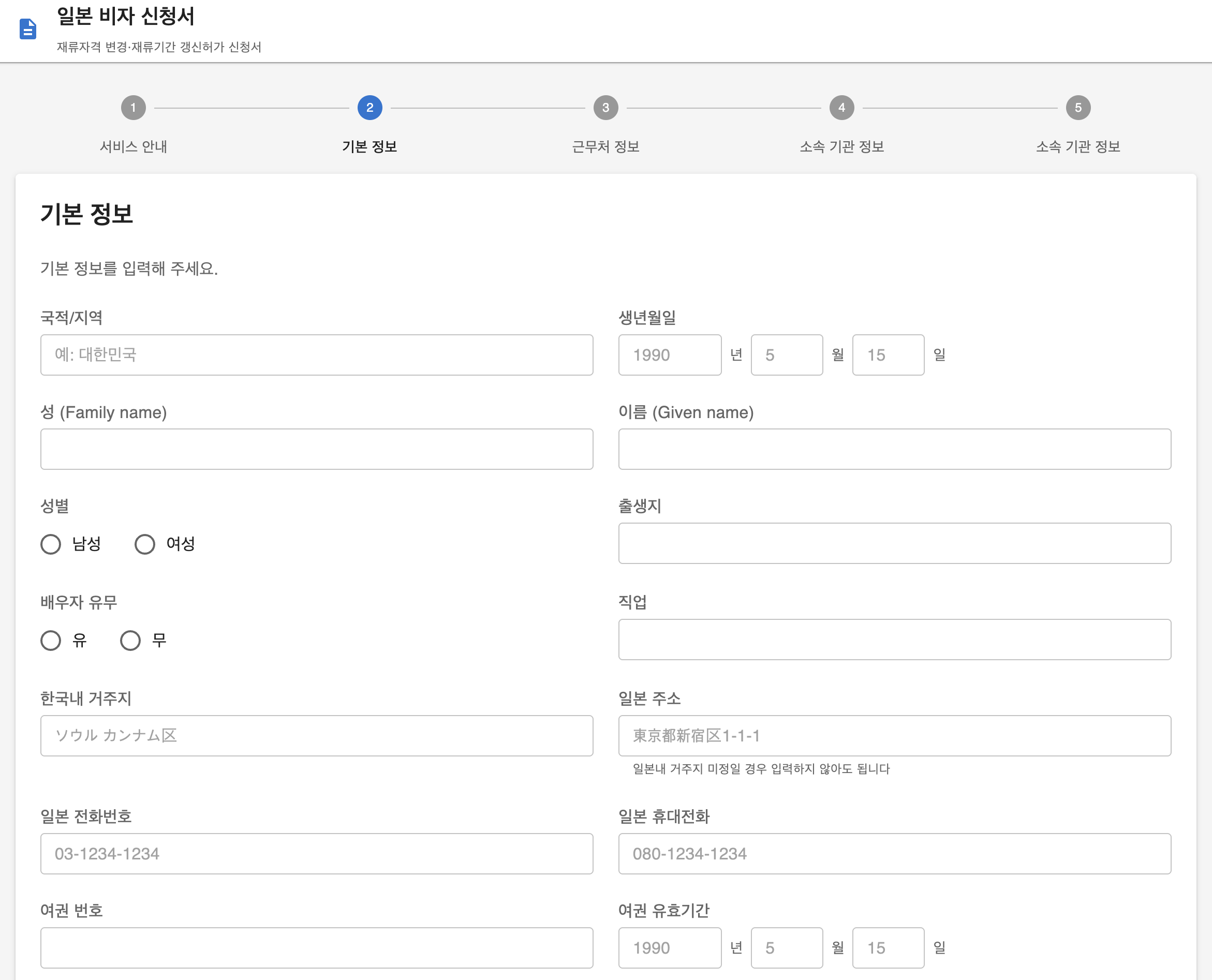Viewport: 1212px width, 980px height.
Task: Choose 유 for 배우자 유무
Action: click(51, 640)
